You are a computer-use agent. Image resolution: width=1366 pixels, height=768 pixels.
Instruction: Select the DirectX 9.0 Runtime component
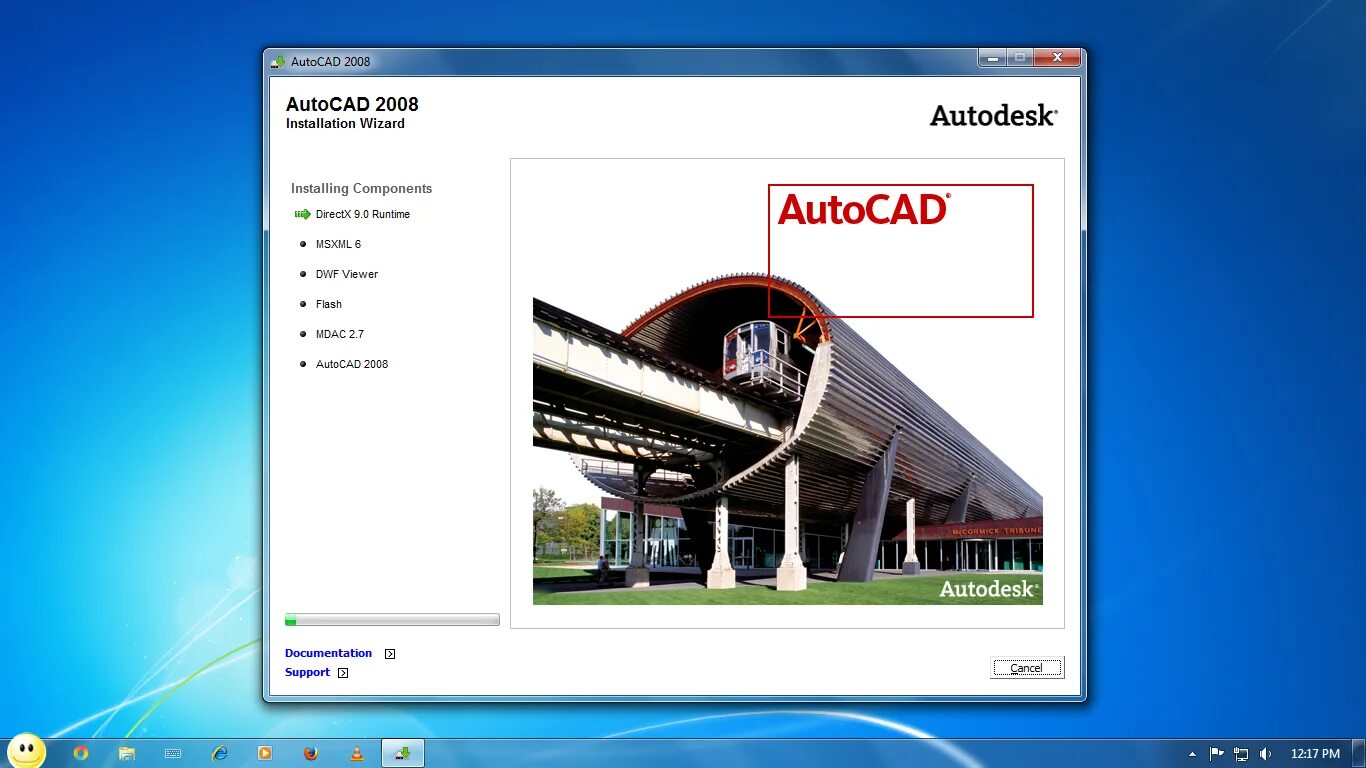tap(363, 214)
